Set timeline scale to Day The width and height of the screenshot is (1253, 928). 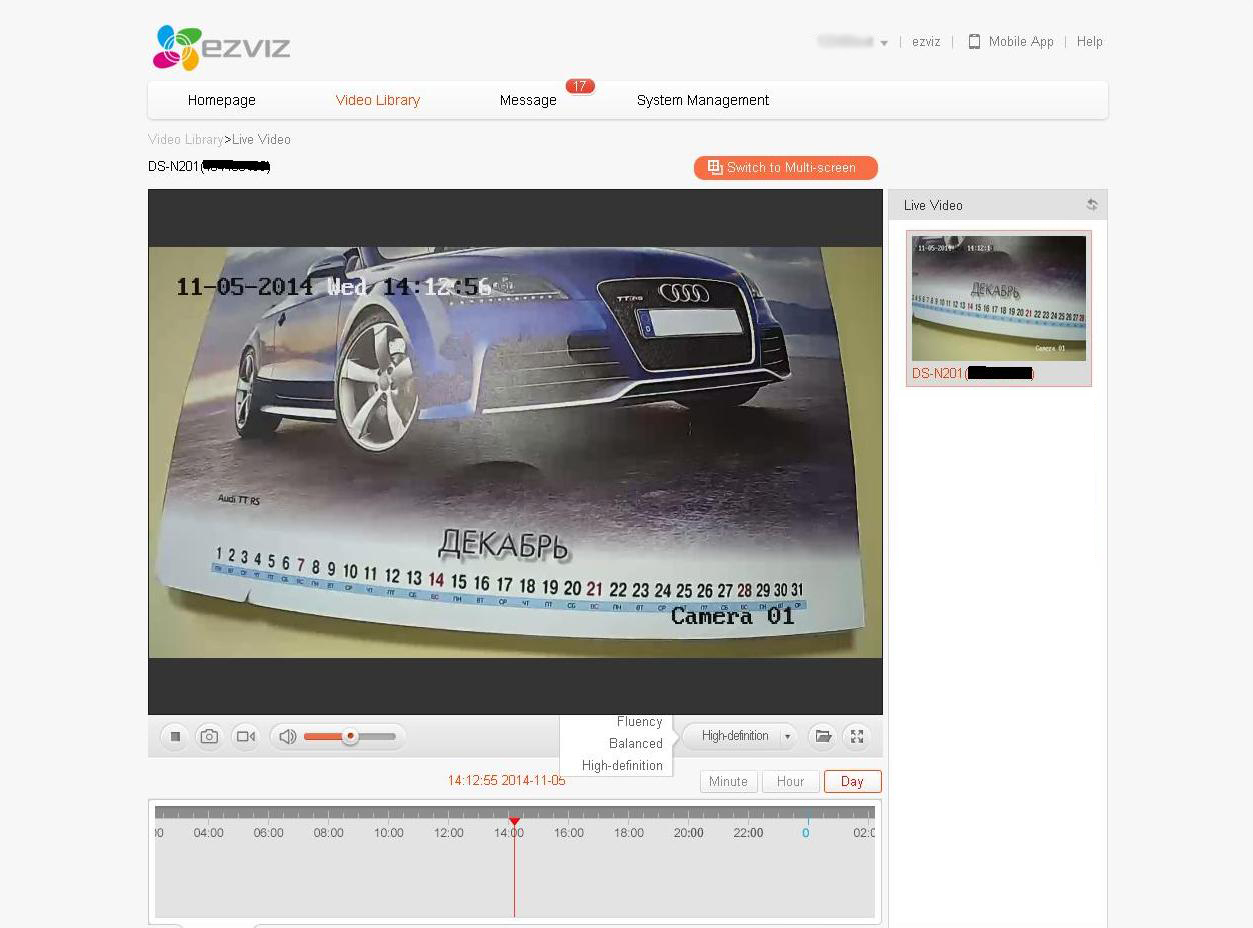pyautogui.click(x=852, y=782)
